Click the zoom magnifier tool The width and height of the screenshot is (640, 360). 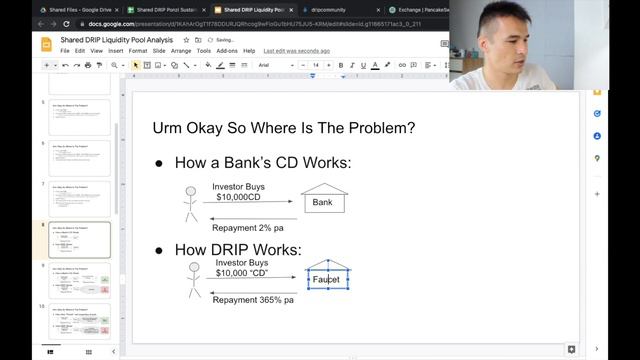(114, 65)
